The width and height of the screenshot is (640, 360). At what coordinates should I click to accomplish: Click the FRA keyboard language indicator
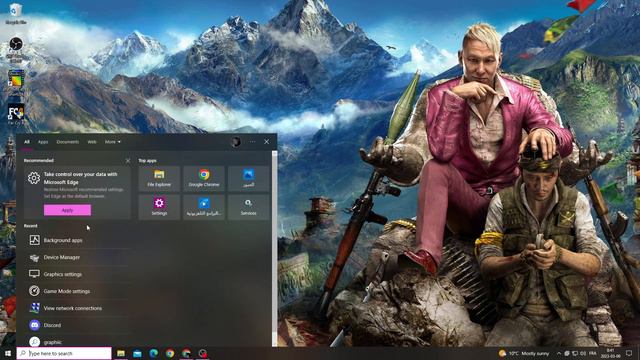coord(592,353)
